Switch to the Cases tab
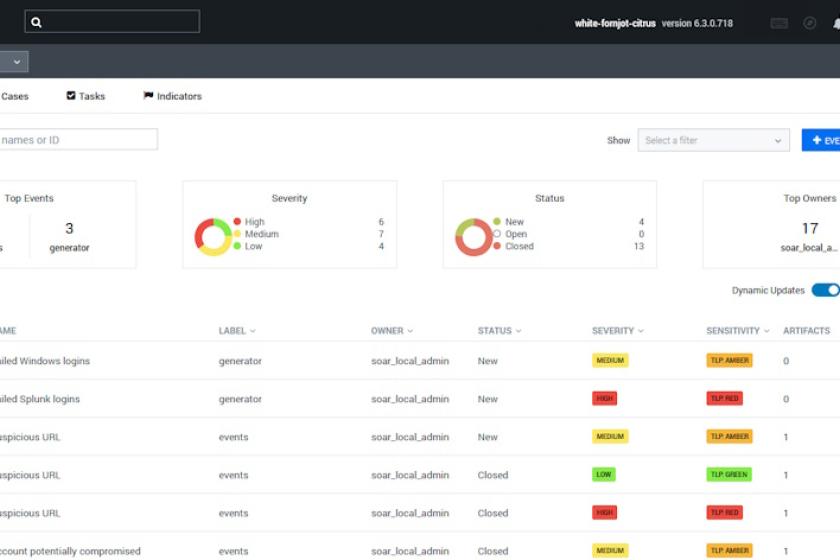Image resolution: width=840 pixels, height=560 pixels. (14, 96)
